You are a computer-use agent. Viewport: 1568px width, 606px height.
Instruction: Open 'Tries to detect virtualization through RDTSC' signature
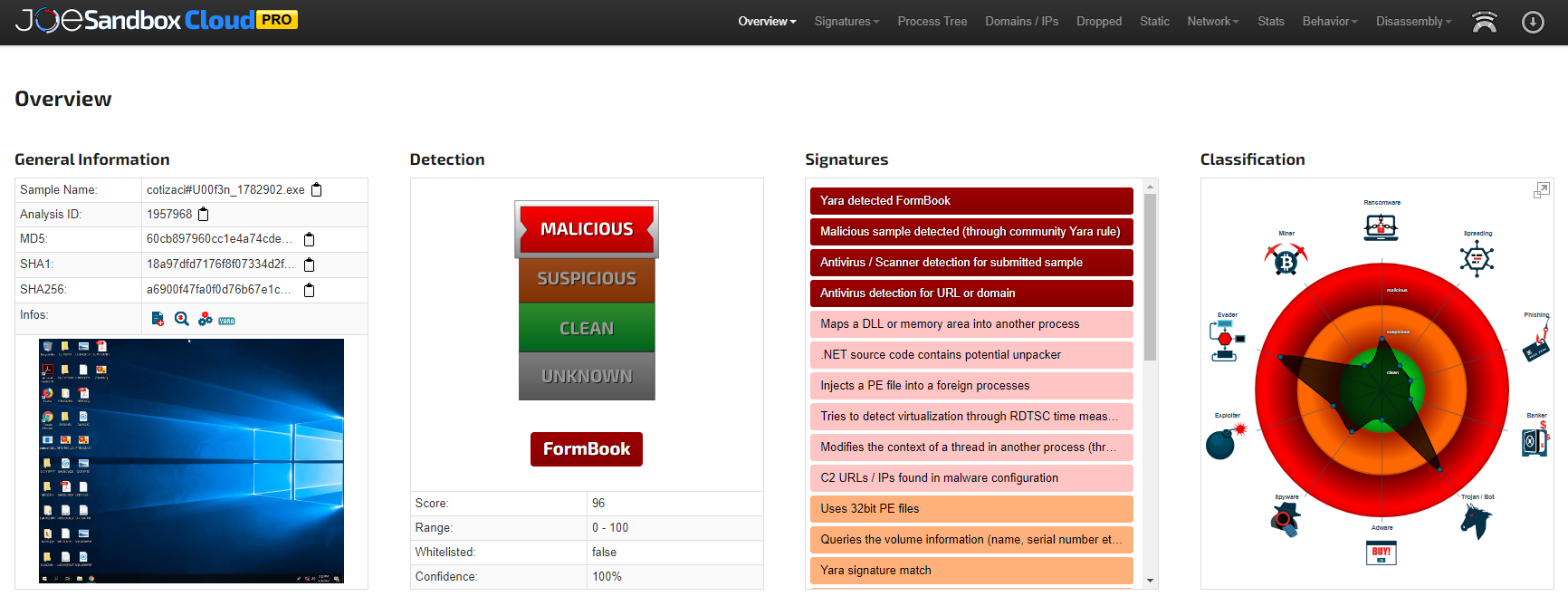[971, 417]
